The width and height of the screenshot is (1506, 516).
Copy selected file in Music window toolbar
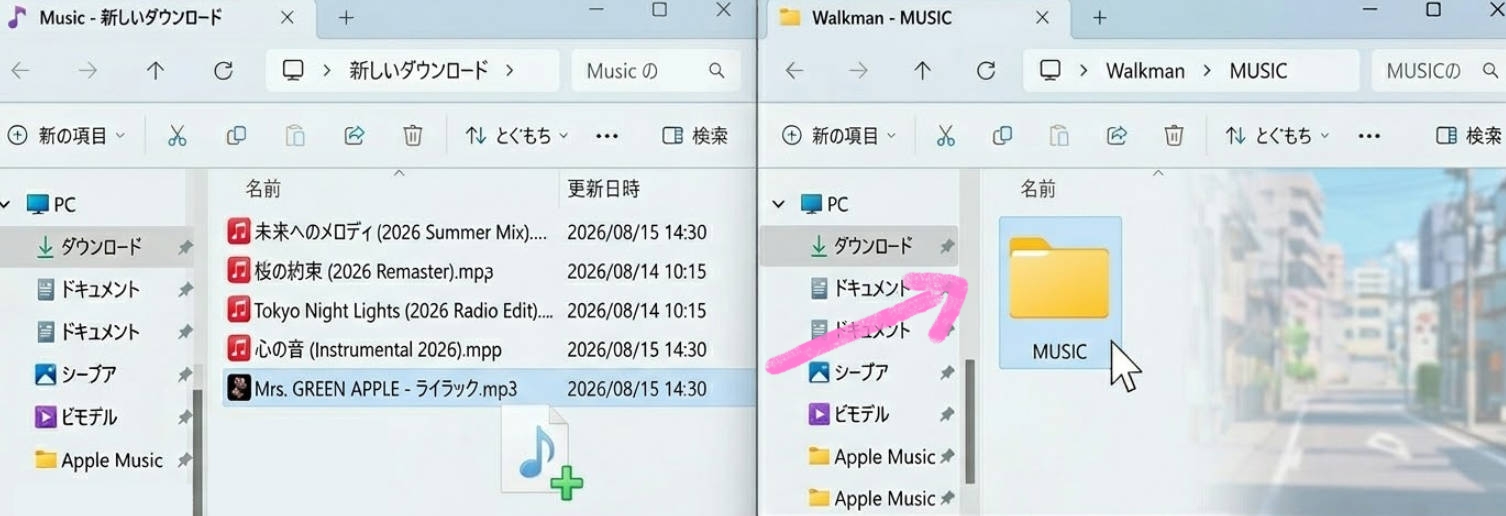[236, 136]
